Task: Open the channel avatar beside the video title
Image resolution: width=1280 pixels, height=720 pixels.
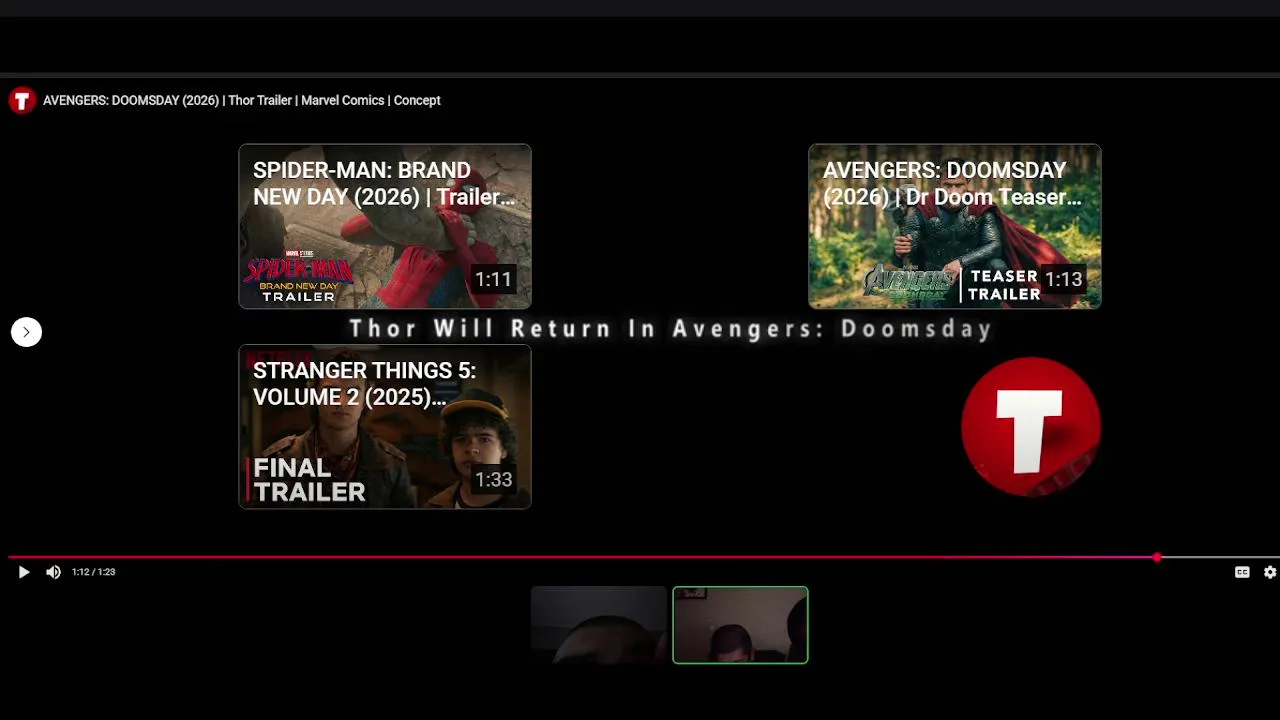Action: (x=22, y=100)
